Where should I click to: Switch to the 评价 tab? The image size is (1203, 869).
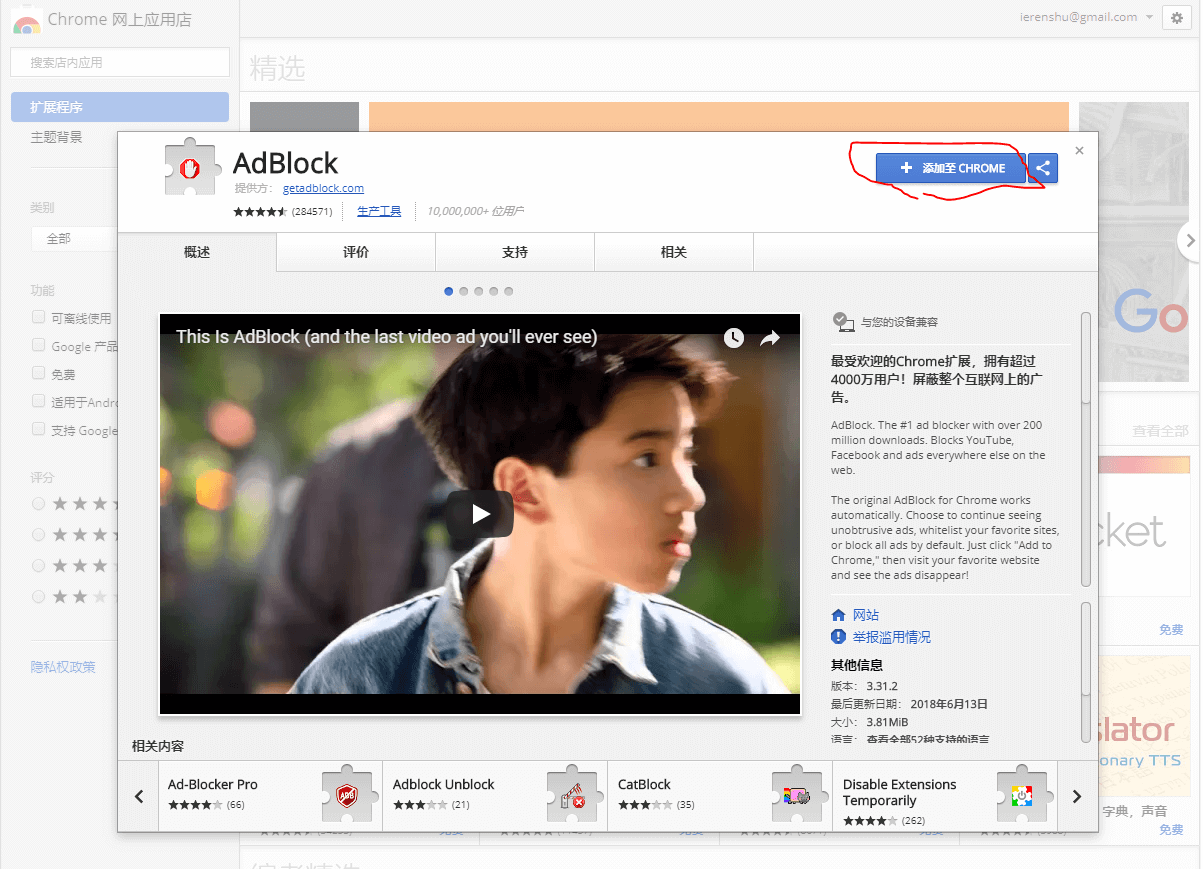[x=356, y=252]
